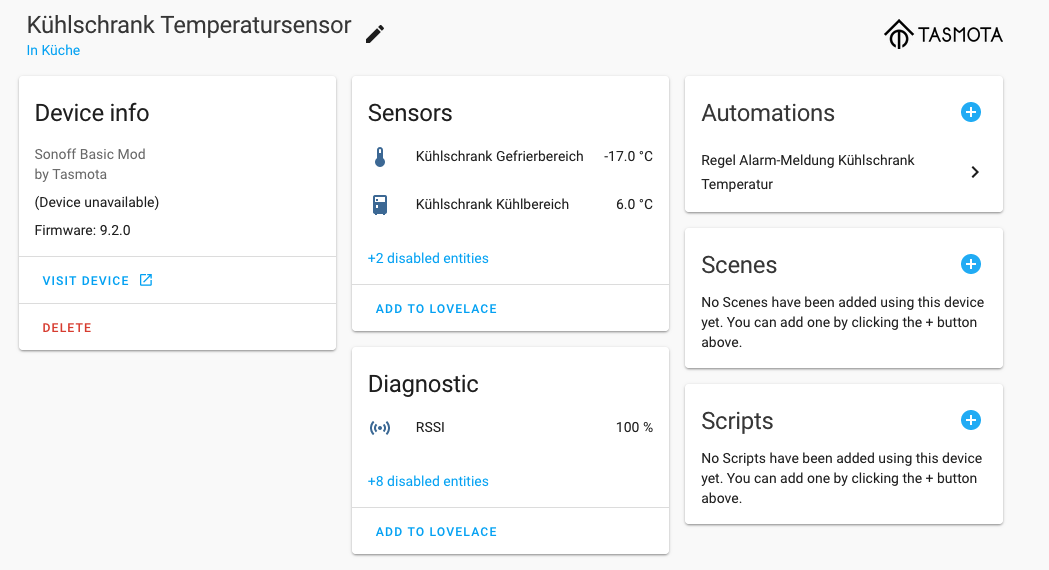This screenshot has width=1049, height=570.
Task: Show +2 disabled entities in Sensors
Action: [x=428, y=258]
